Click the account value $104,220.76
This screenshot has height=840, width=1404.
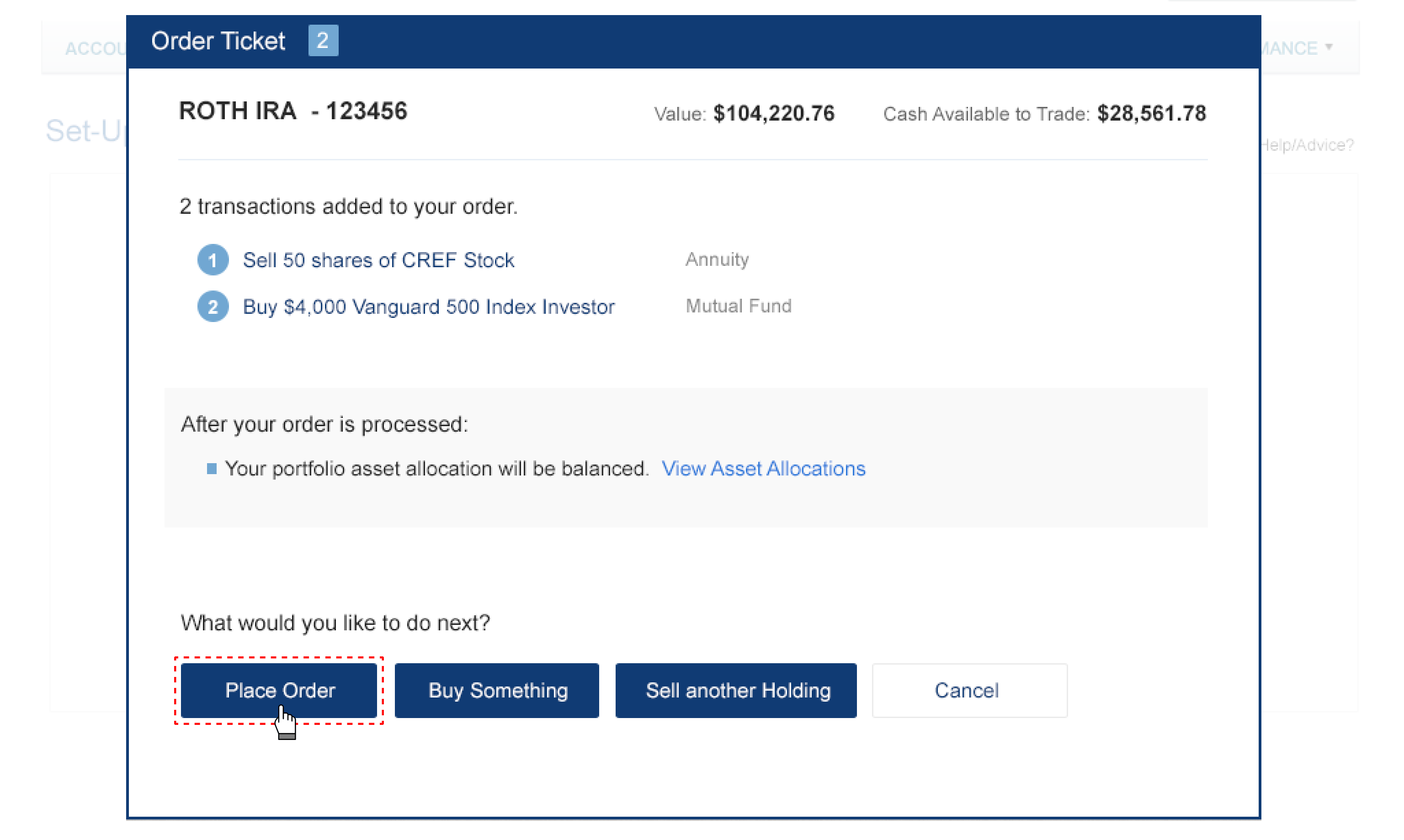click(x=774, y=114)
